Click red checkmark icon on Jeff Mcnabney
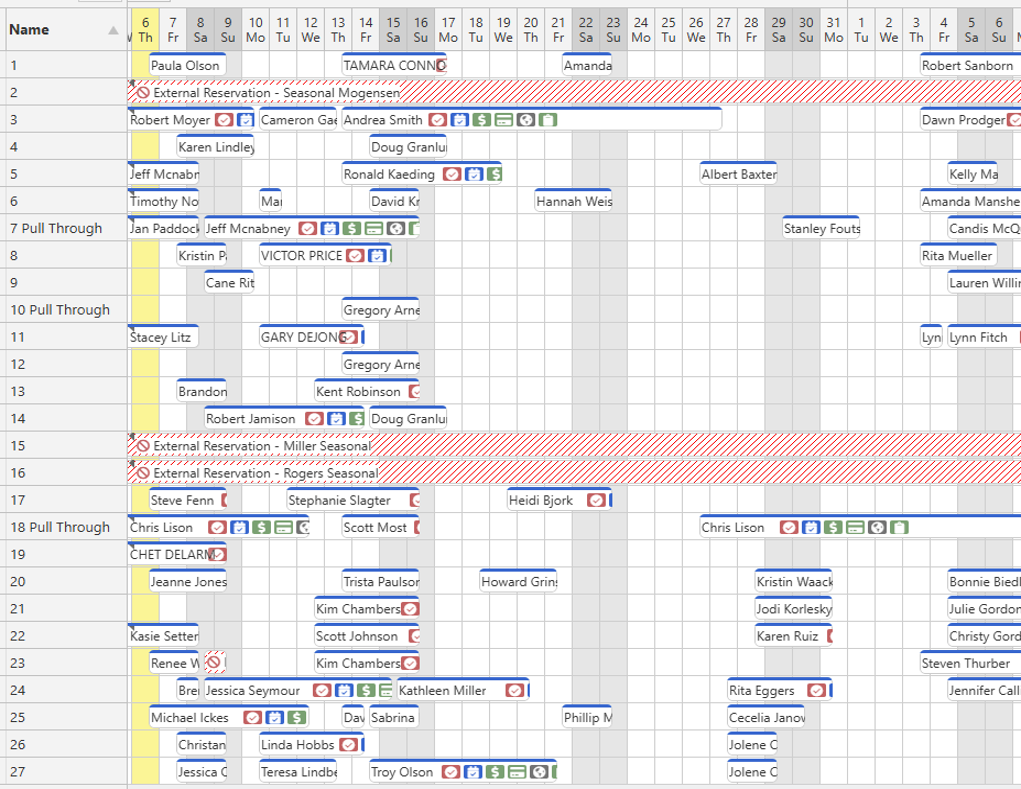 click(x=308, y=228)
